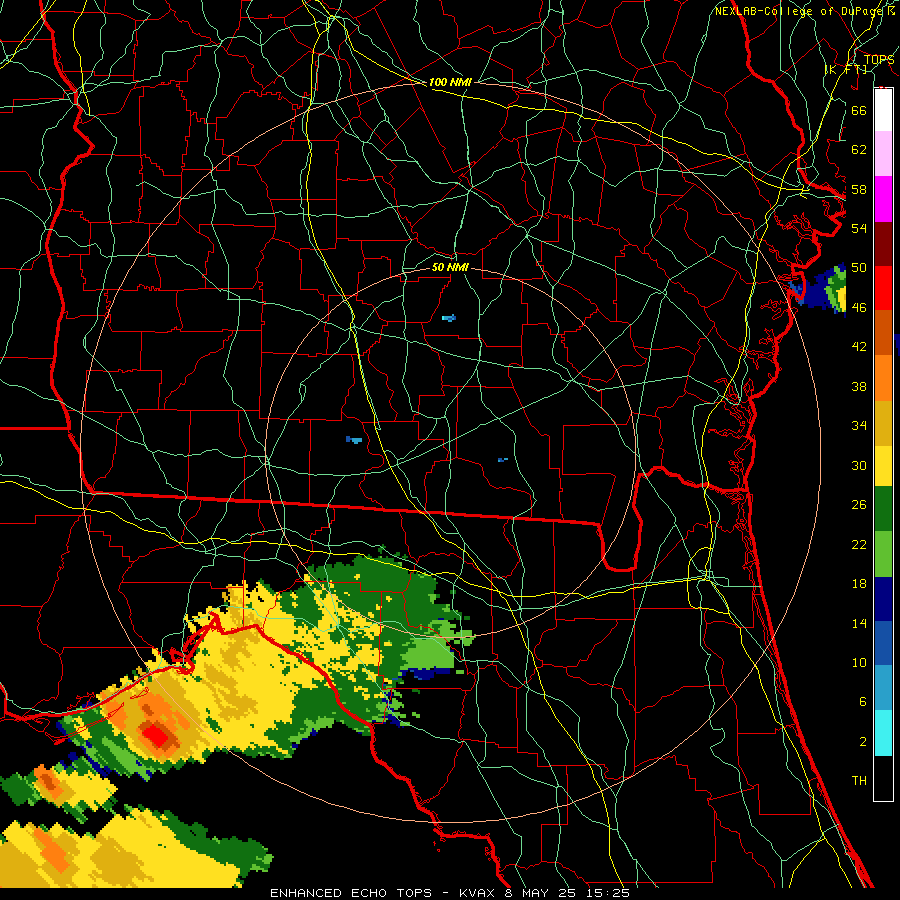Click the legend value '42'
Image resolution: width=900 pixels, height=900 pixels.
tap(859, 347)
